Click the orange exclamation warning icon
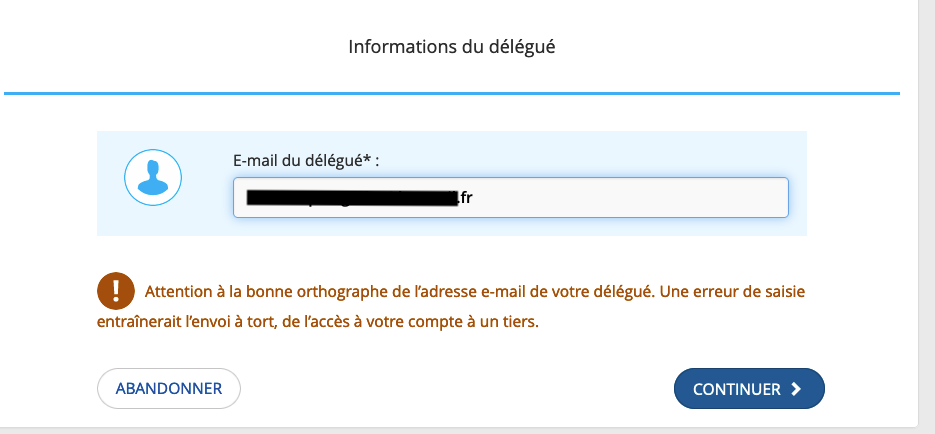The width and height of the screenshot is (935, 434). [x=116, y=291]
